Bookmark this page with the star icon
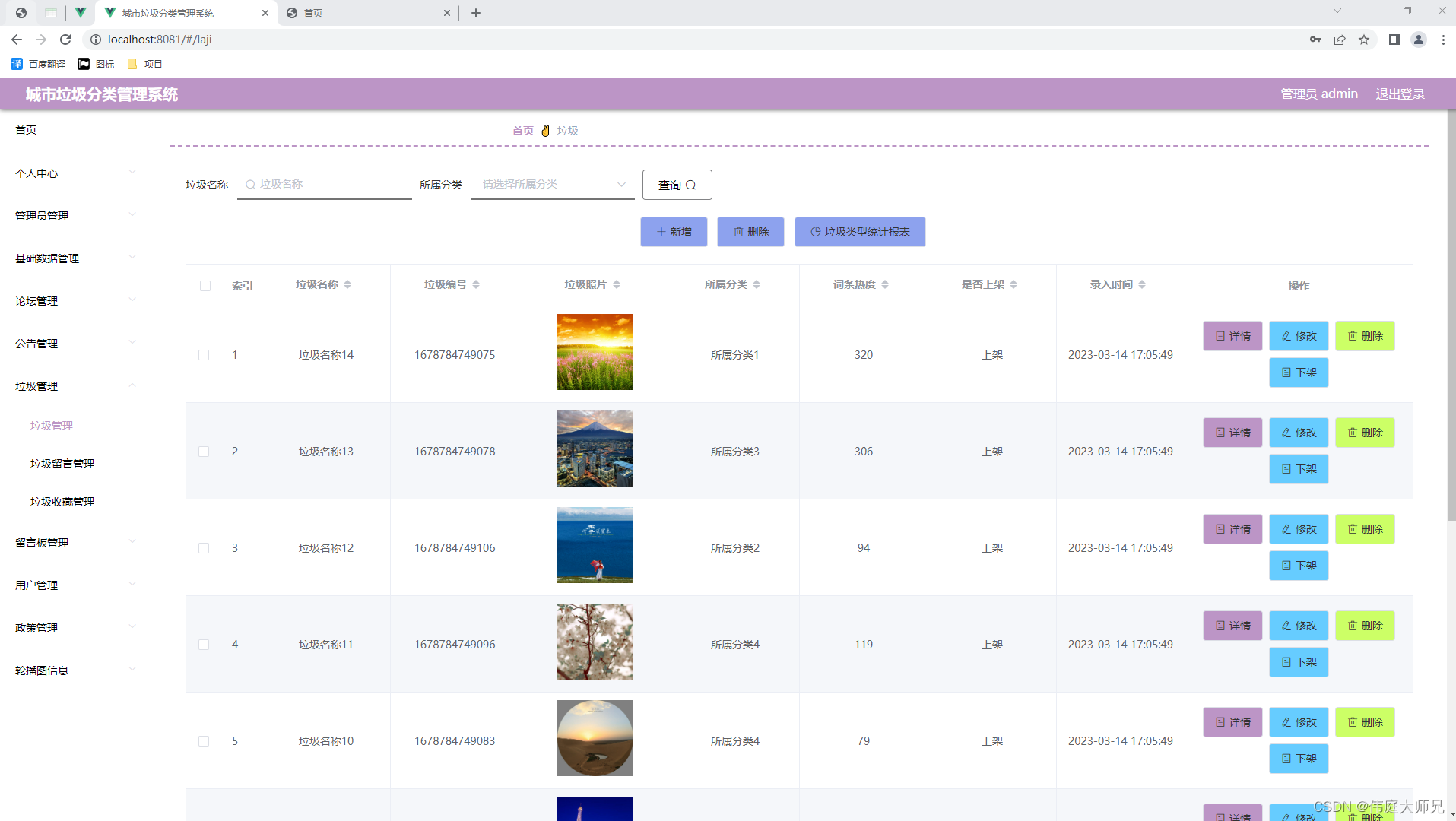Screen dimensions: 1456x821 point(1364,40)
